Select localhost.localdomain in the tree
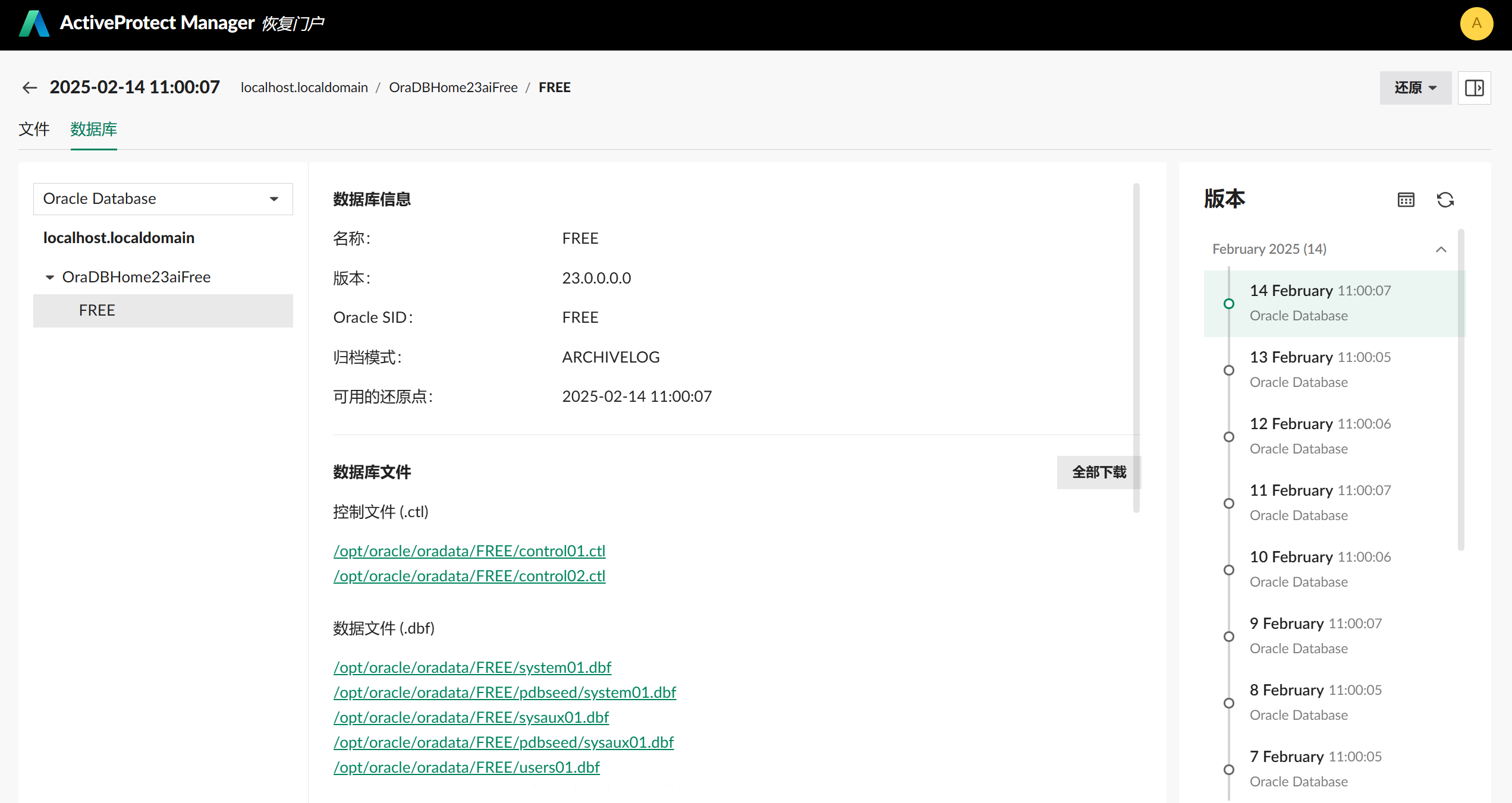Viewport: 1512px width, 803px height. 119,238
